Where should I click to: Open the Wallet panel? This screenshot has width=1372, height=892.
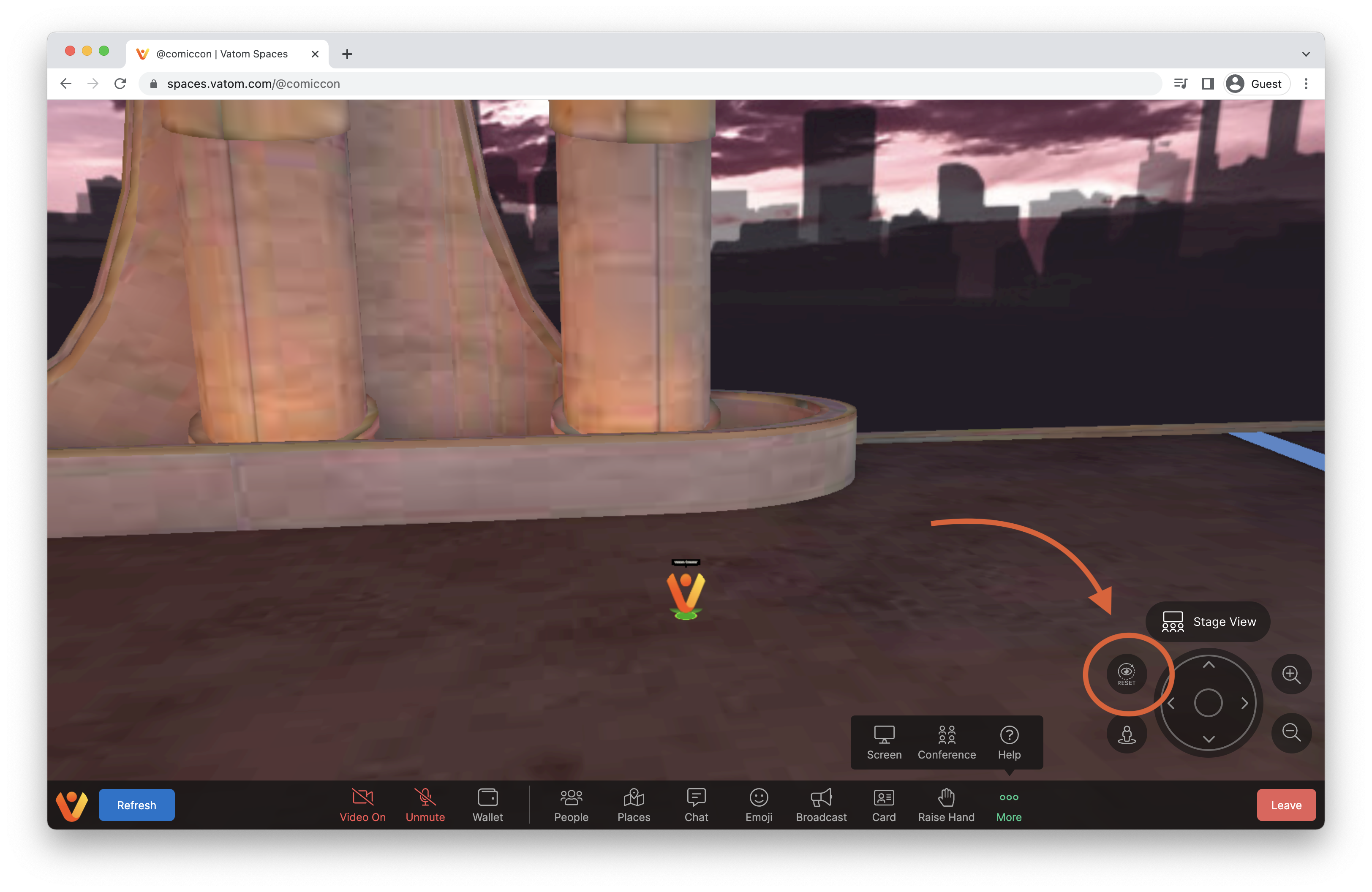[488, 805]
